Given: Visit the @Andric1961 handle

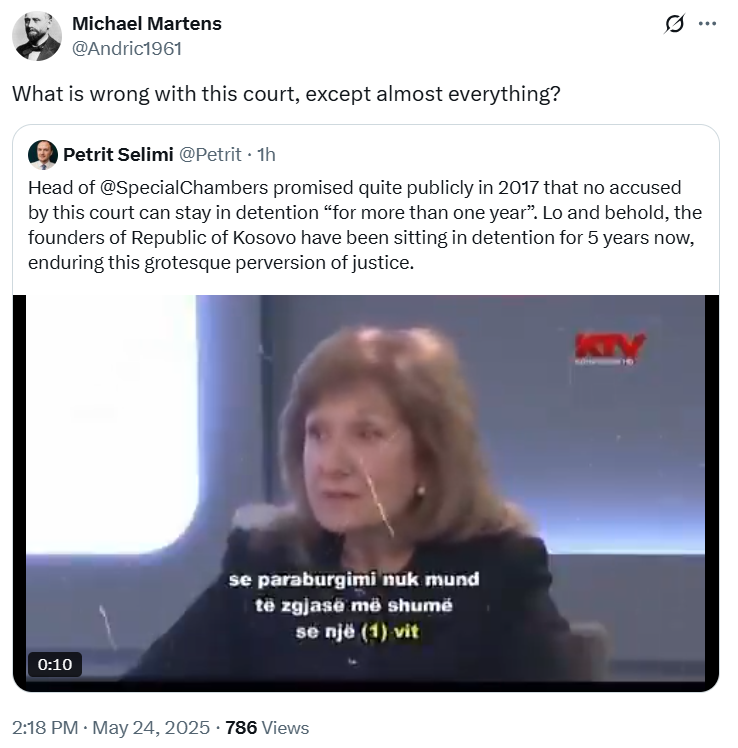Looking at the screenshot, I should 127,47.
